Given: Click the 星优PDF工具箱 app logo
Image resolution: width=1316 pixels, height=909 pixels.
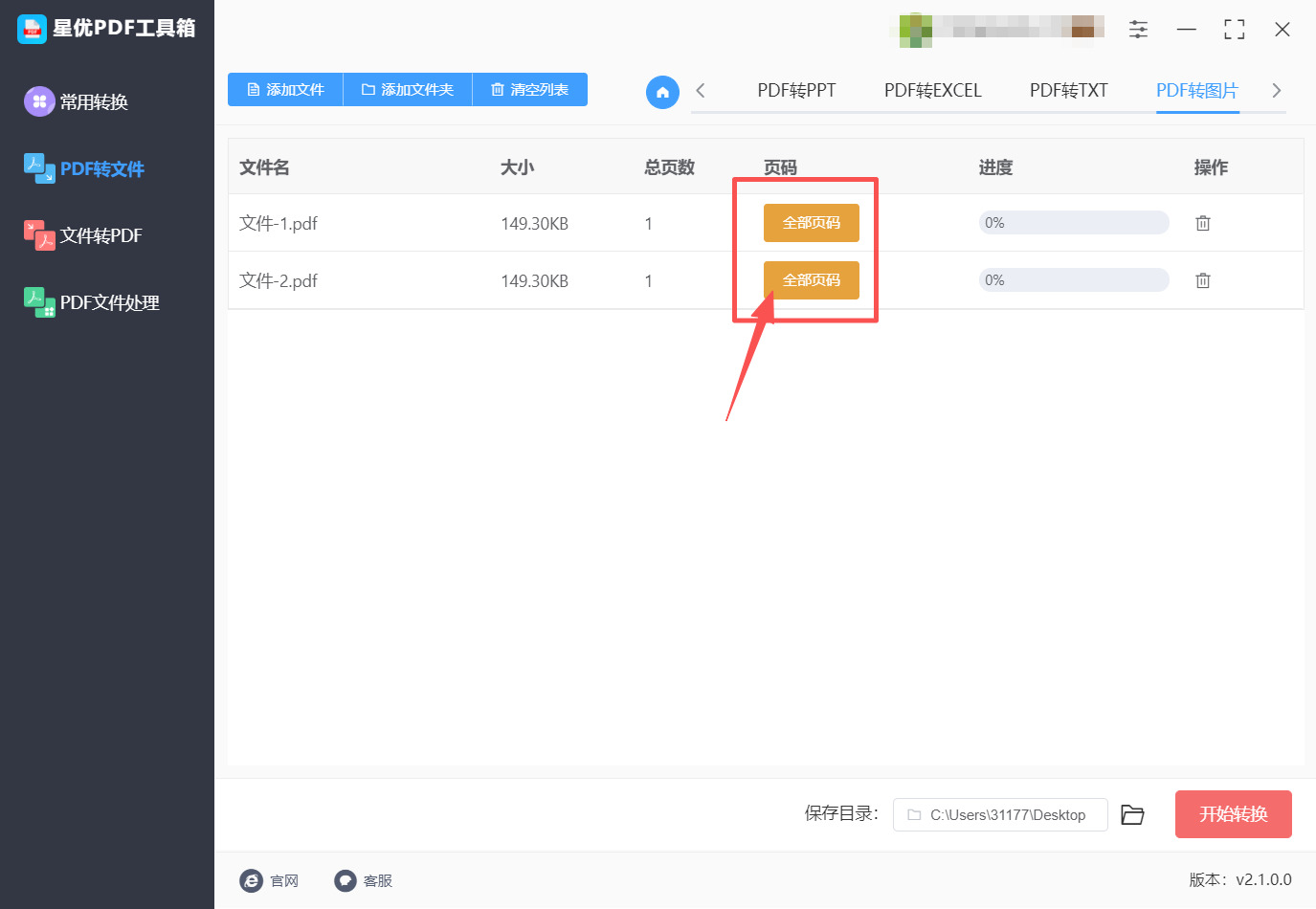Looking at the screenshot, I should pyautogui.click(x=32, y=29).
